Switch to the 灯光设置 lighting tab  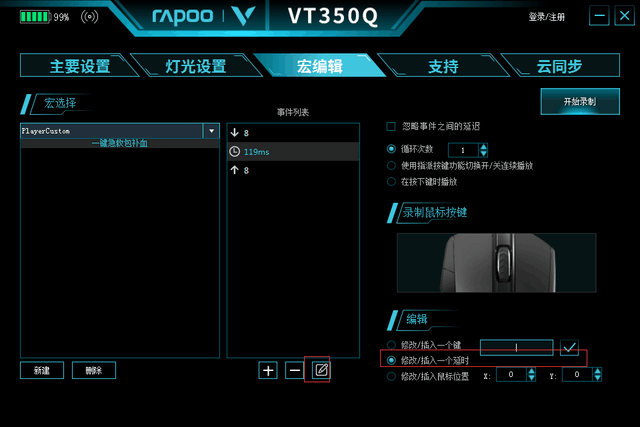point(196,66)
